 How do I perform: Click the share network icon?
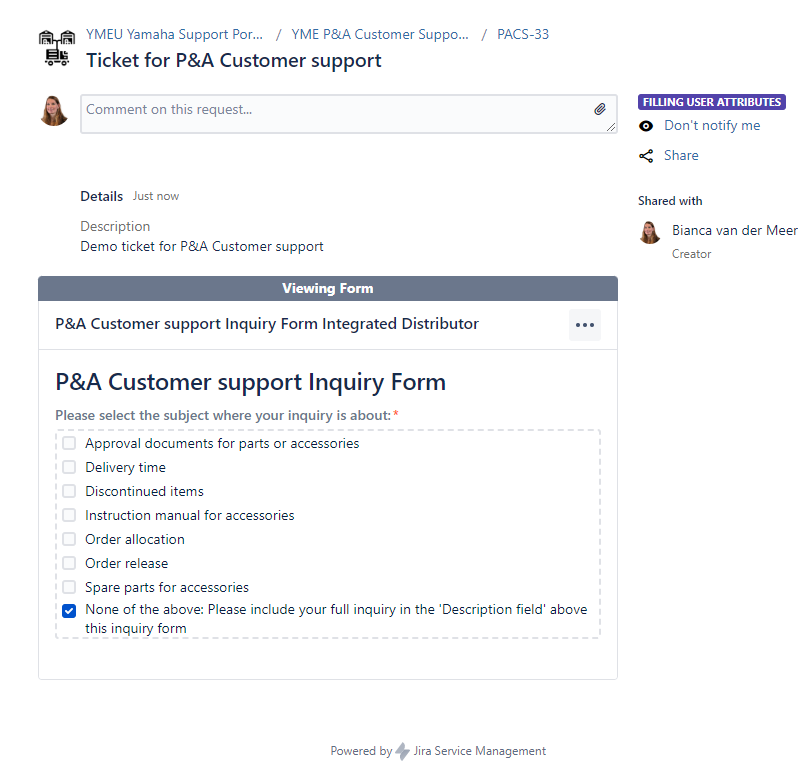click(x=646, y=156)
